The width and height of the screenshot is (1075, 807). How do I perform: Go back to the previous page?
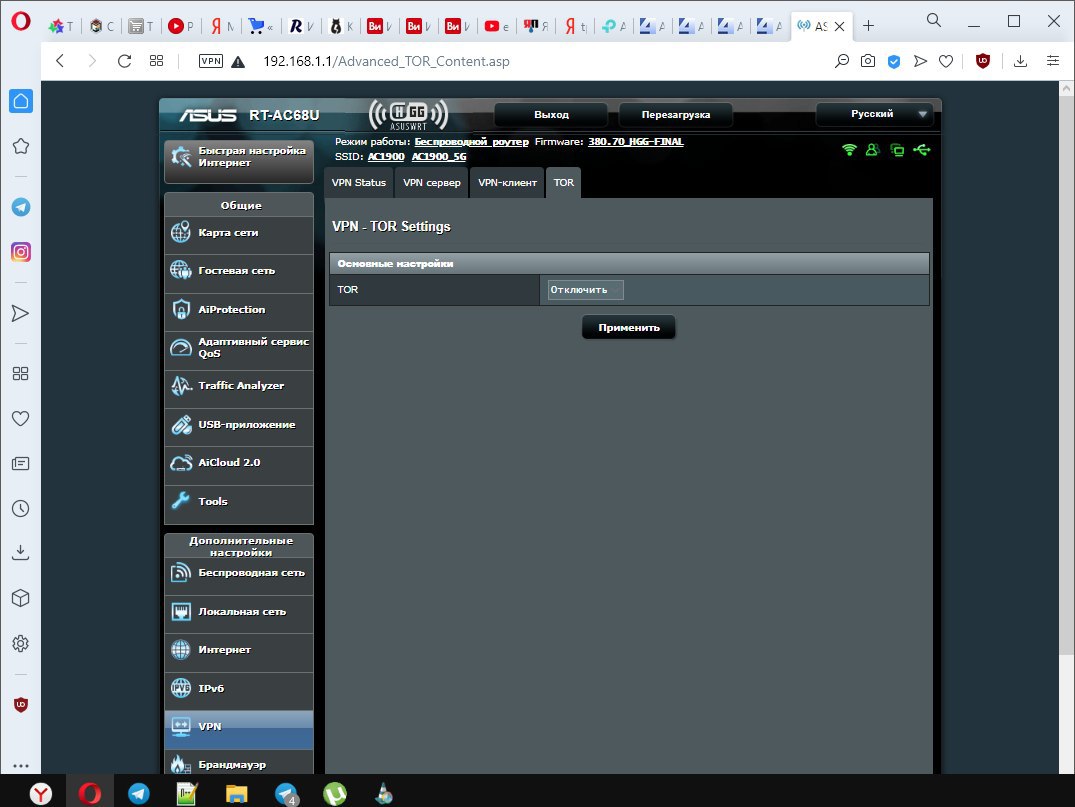(x=60, y=61)
